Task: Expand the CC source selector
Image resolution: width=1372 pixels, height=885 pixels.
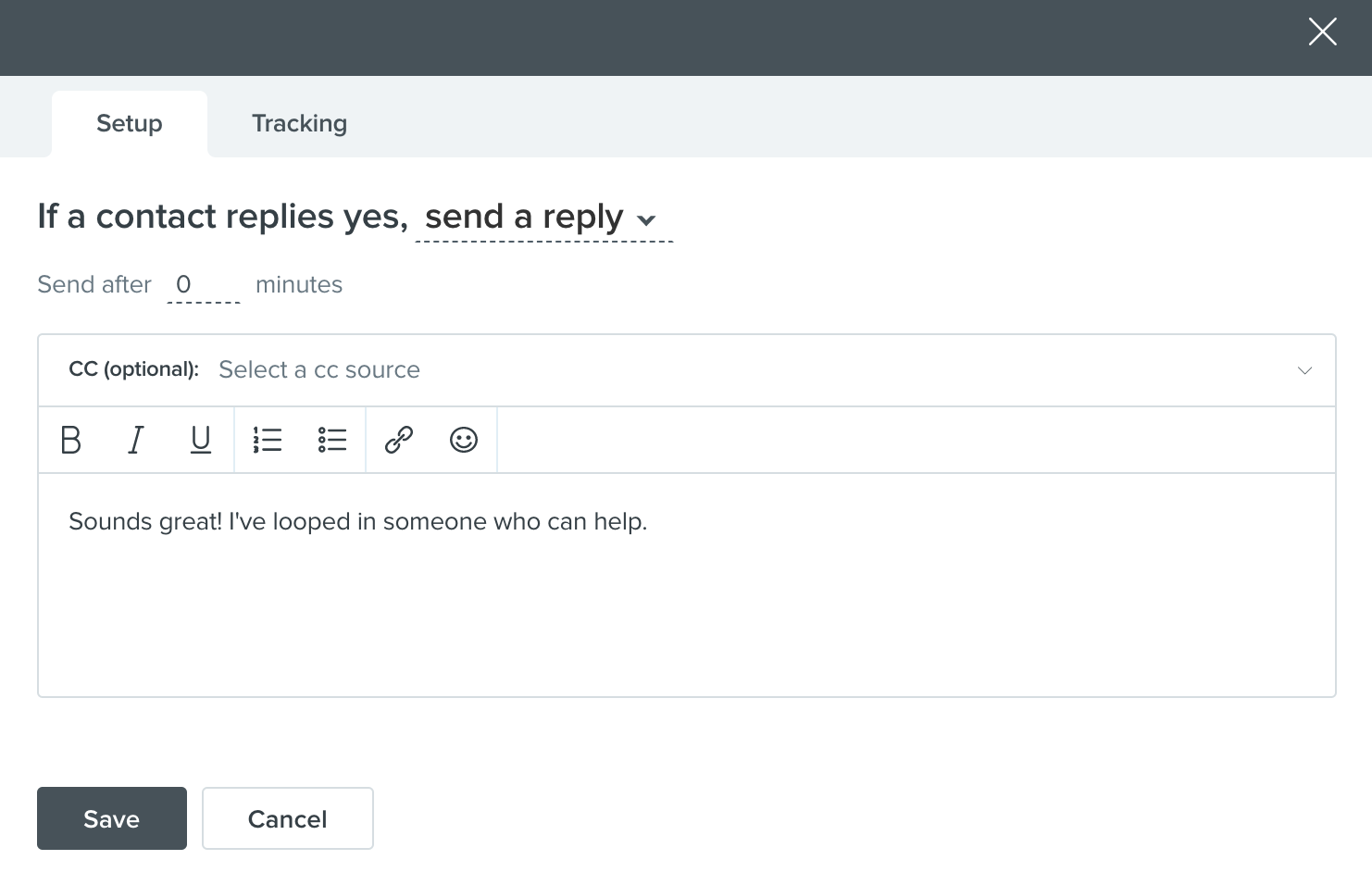Action: [687, 370]
